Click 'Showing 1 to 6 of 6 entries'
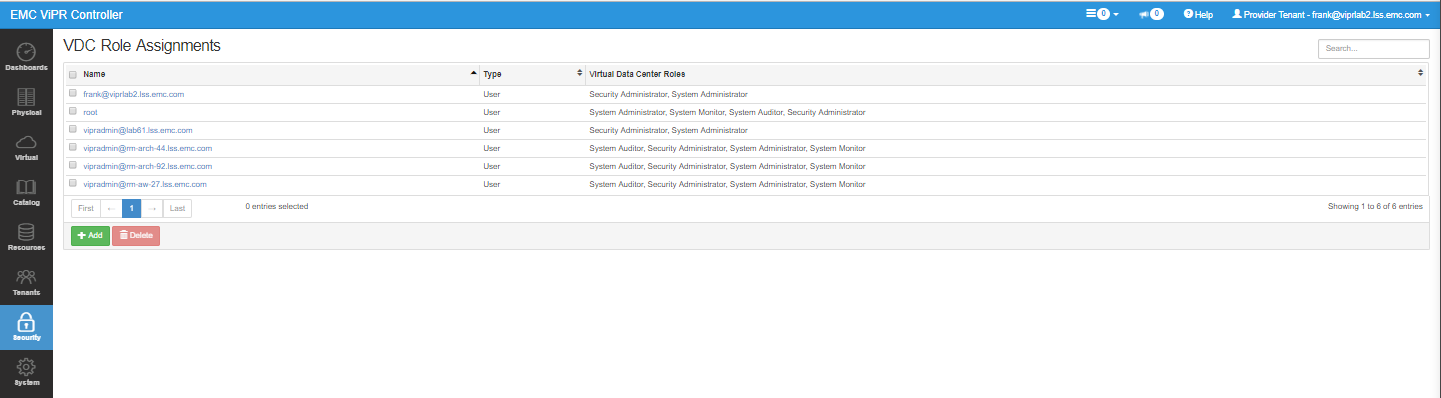The width and height of the screenshot is (1441, 398). pyautogui.click(x=1375, y=207)
